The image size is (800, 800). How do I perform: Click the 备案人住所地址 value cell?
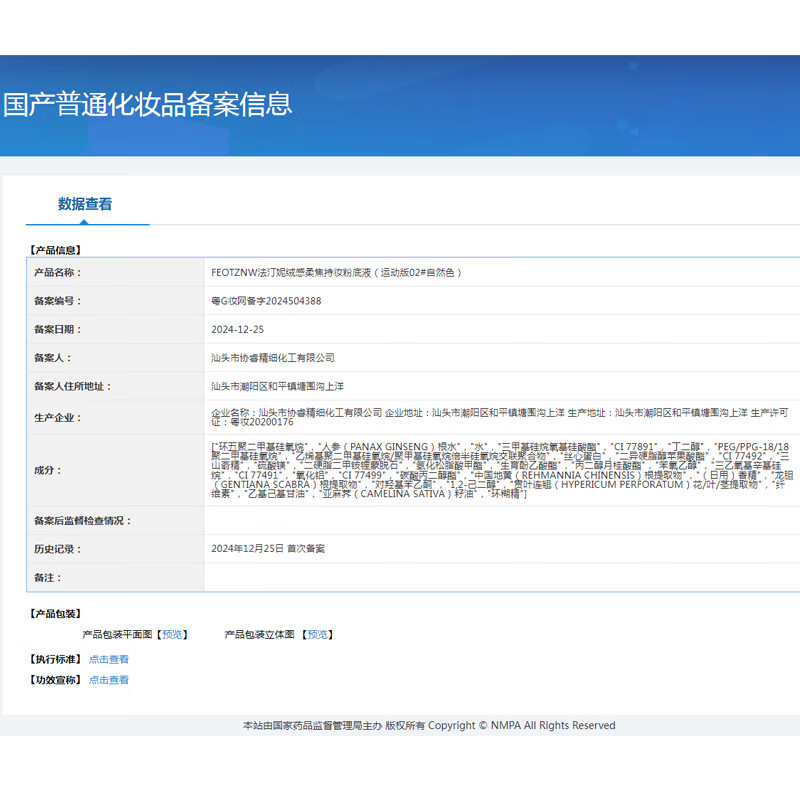tap(278, 386)
